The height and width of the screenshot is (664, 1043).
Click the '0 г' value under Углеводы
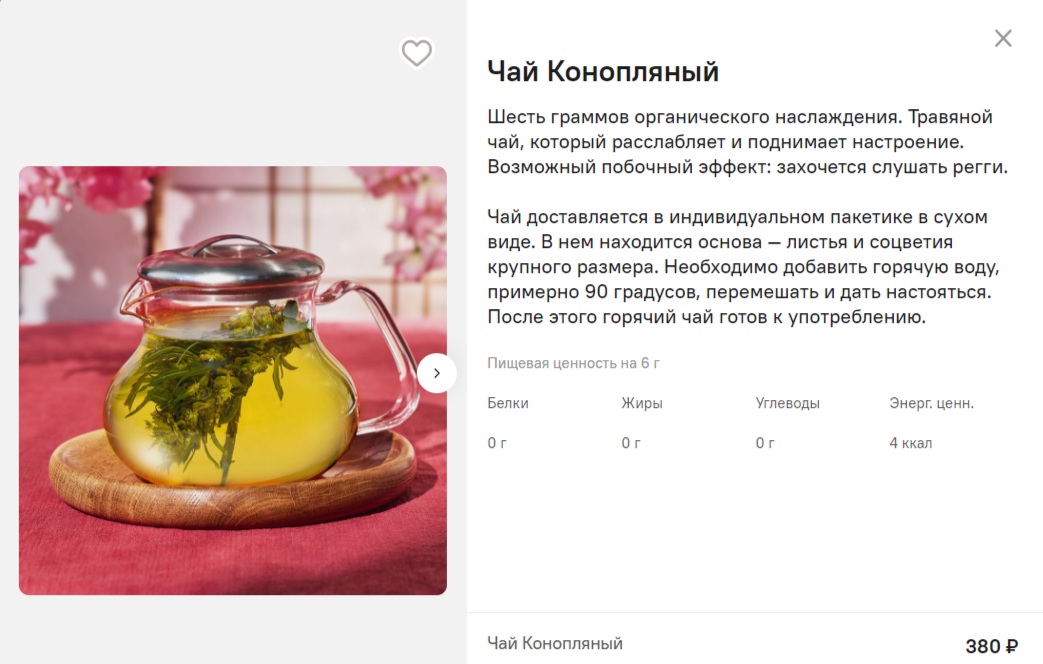click(x=765, y=443)
